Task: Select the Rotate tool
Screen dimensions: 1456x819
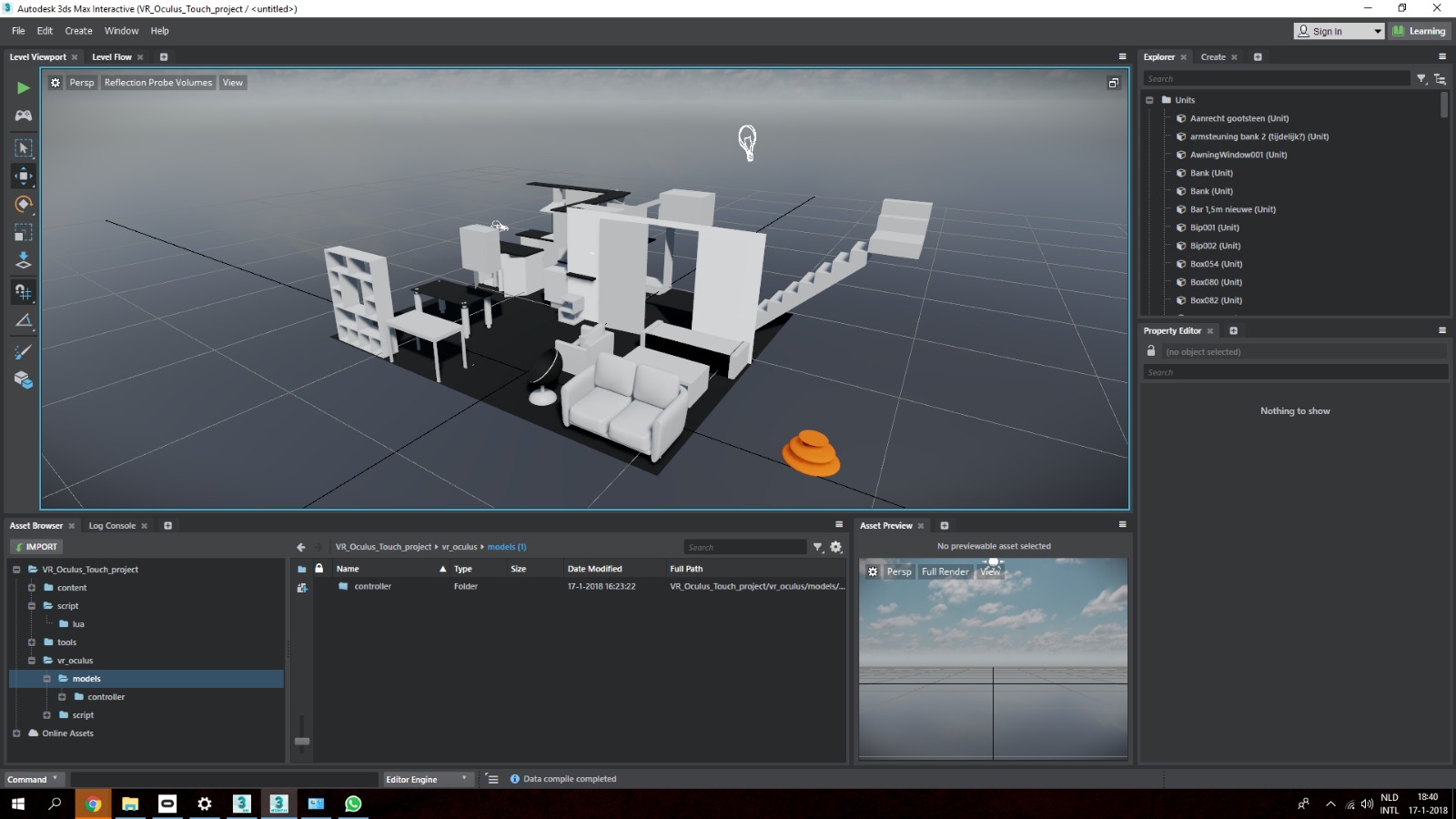Action: pyautogui.click(x=23, y=204)
